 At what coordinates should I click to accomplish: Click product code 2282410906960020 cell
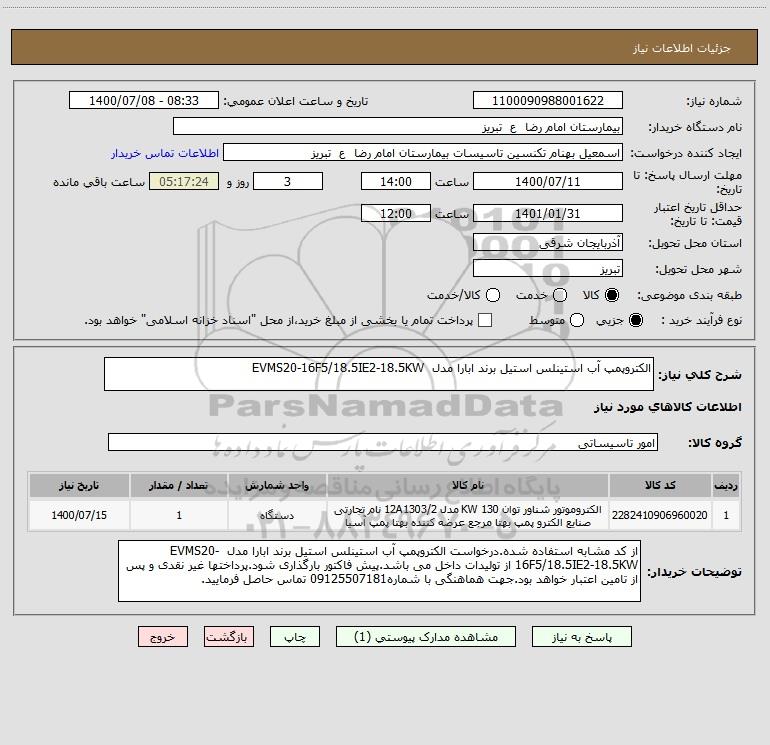pyautogui.click(x=660, y=515)
